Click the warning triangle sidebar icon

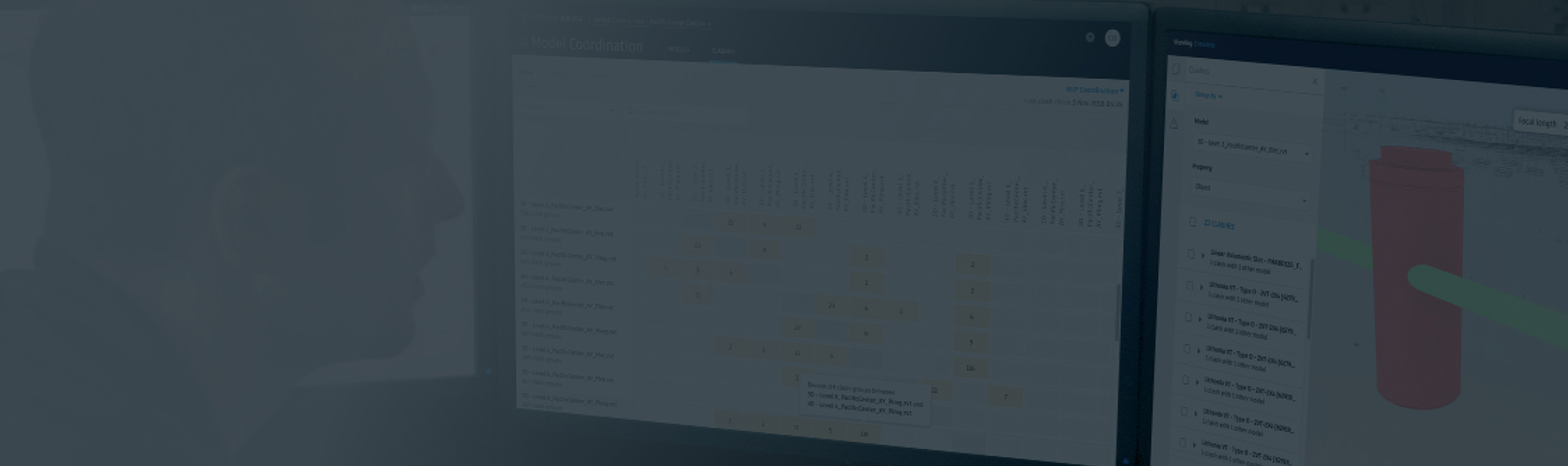[x=1174, y=123]
